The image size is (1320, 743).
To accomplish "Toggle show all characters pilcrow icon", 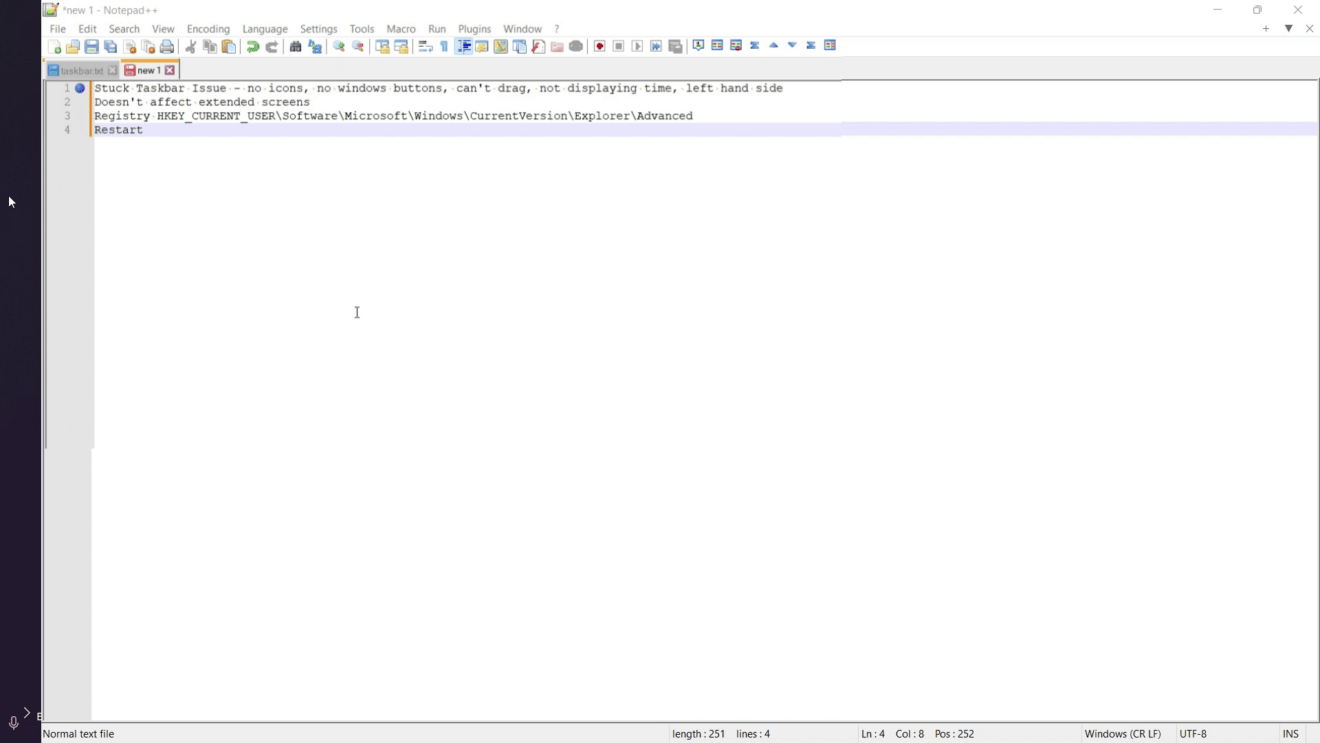I will tap(444, 47).
